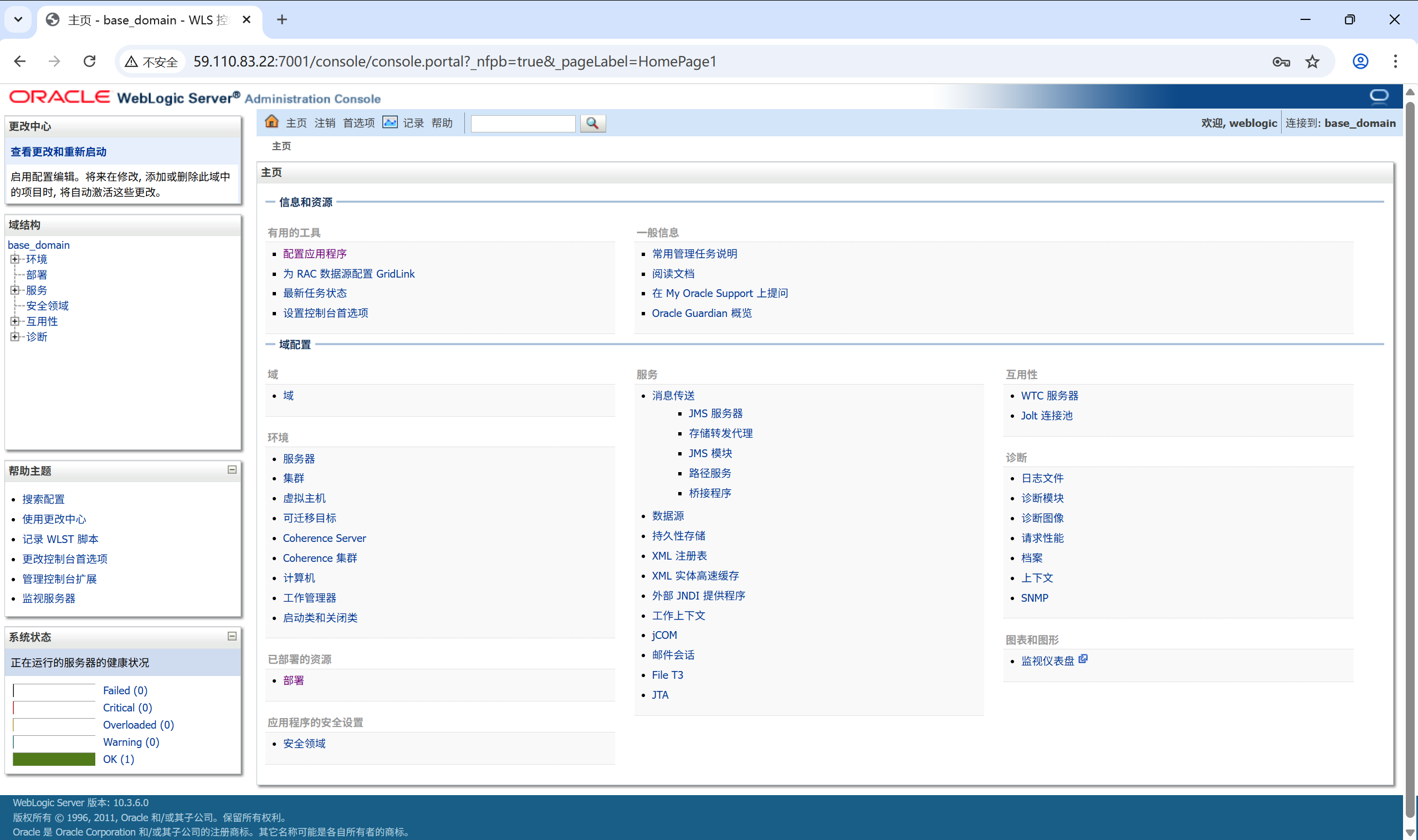Screen dimensions: 1418x840
Task: Open 首选项 from toolbar
Action: point(359,123)
